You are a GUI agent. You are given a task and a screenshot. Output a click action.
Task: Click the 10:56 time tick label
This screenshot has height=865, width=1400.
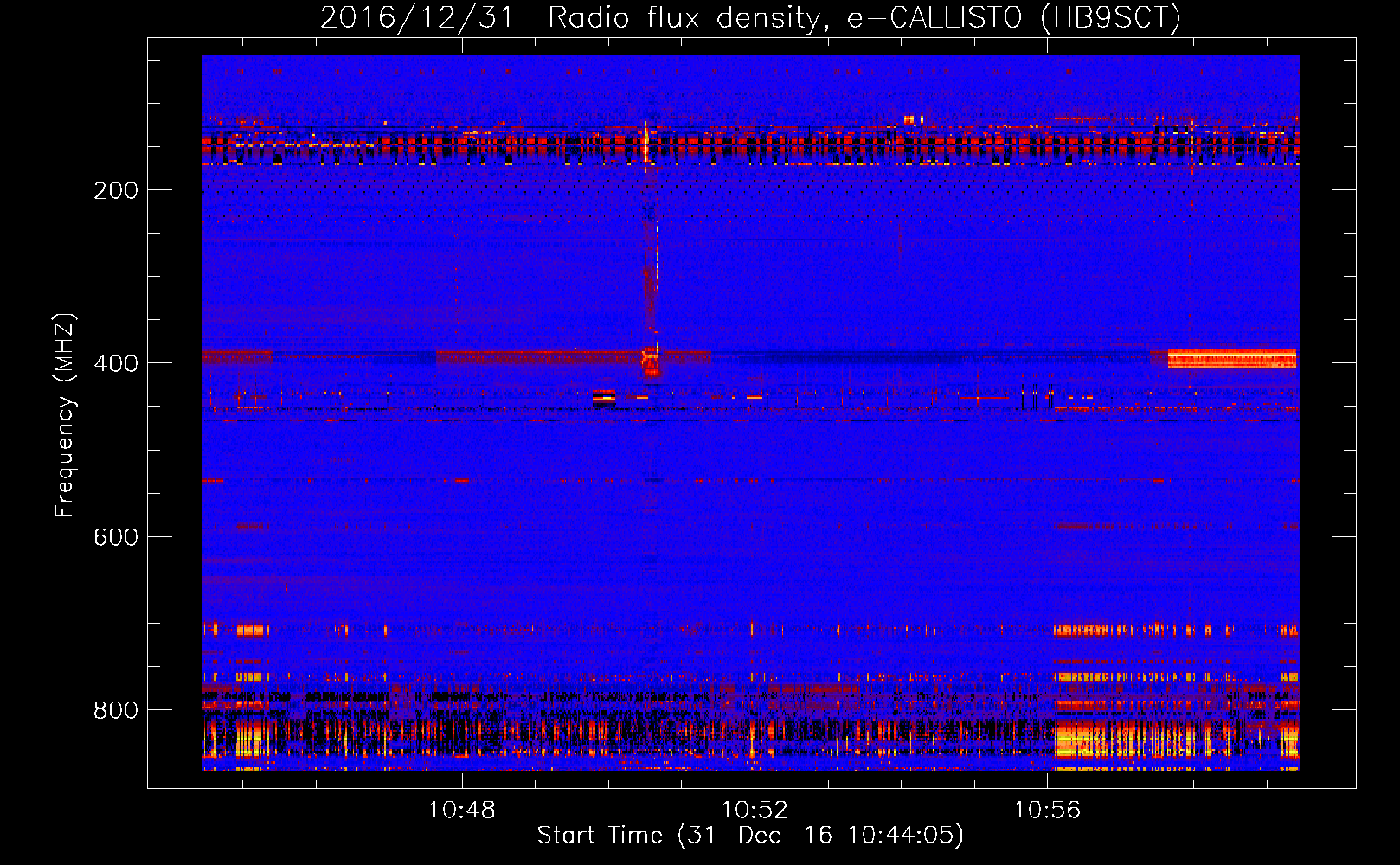coord(1047,811)
